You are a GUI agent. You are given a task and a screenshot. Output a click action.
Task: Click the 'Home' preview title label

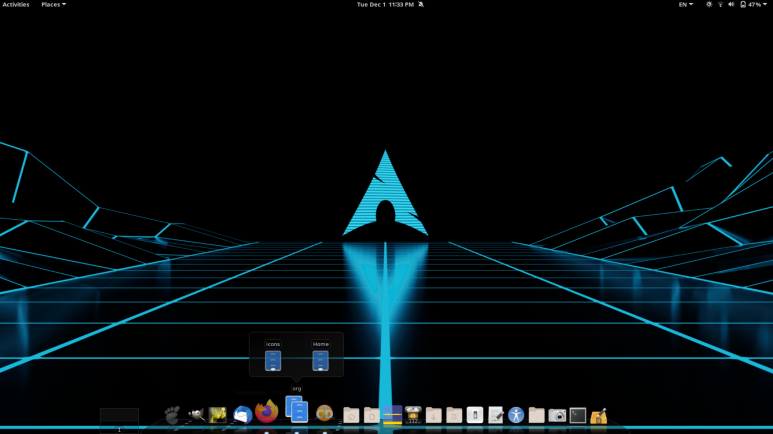[x=320, y=344]
